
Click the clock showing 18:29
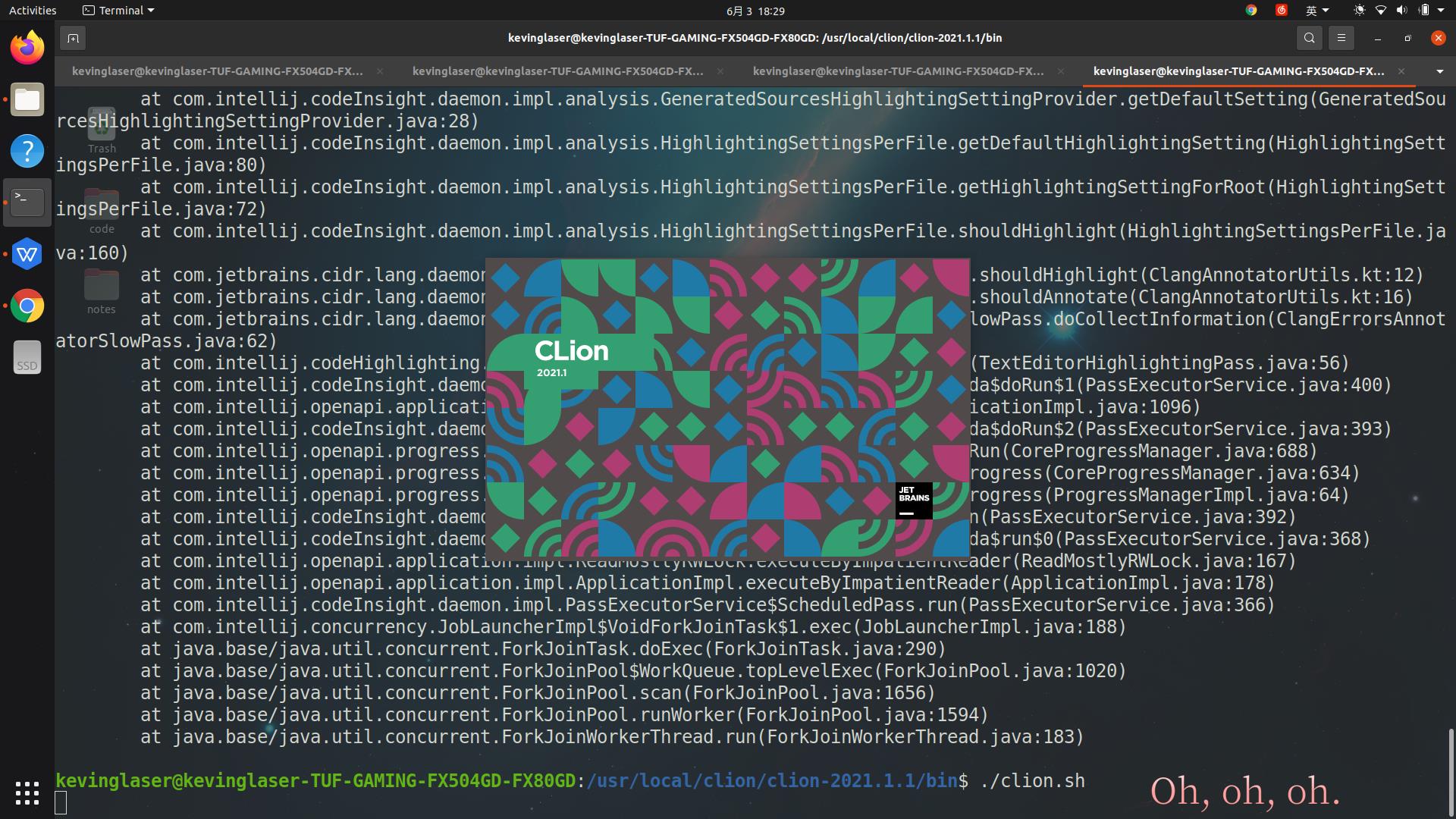tap(755, 11)
